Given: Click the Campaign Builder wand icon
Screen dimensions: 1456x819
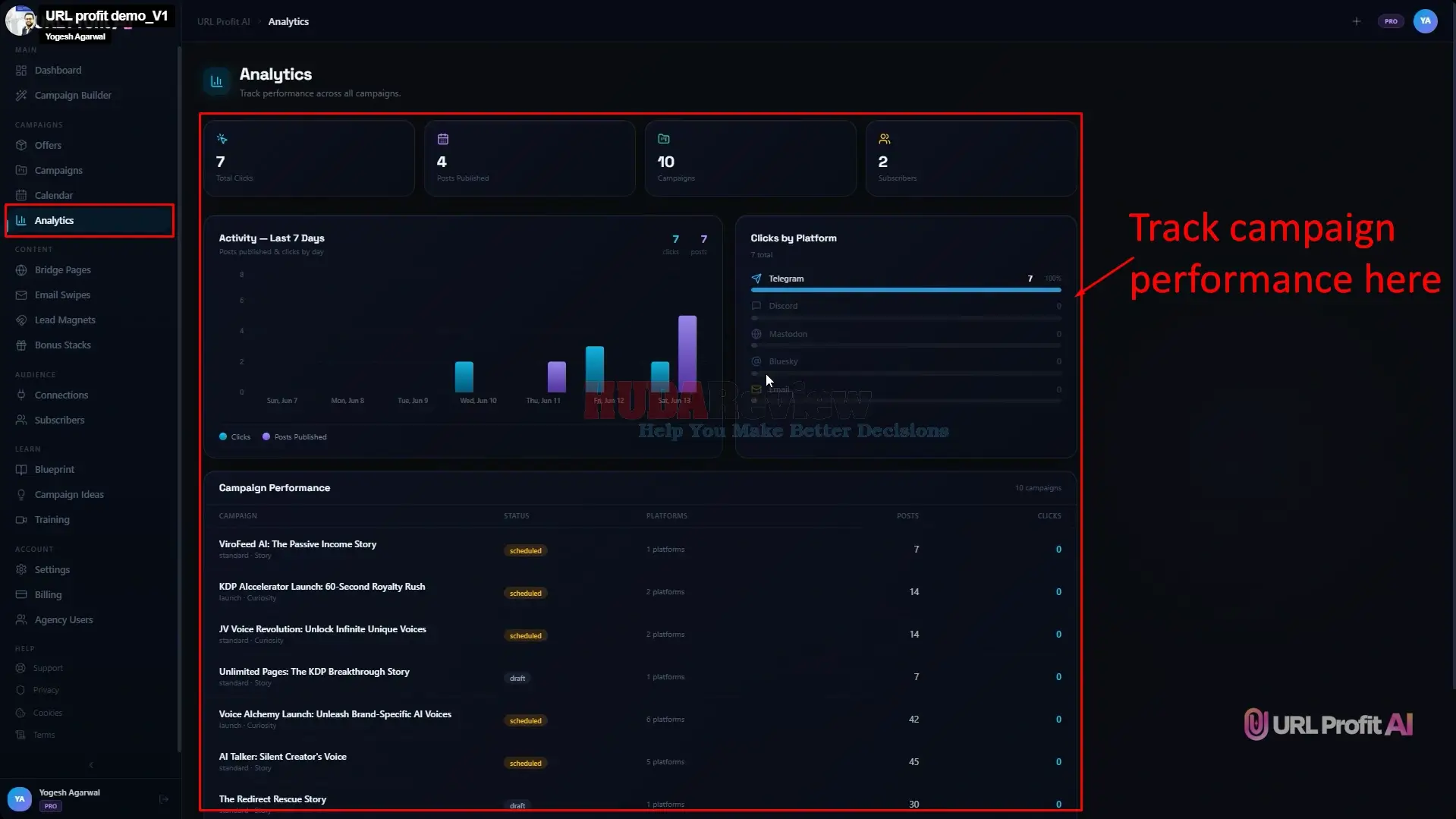Looking at the screenshot, I should click(21, 96).
